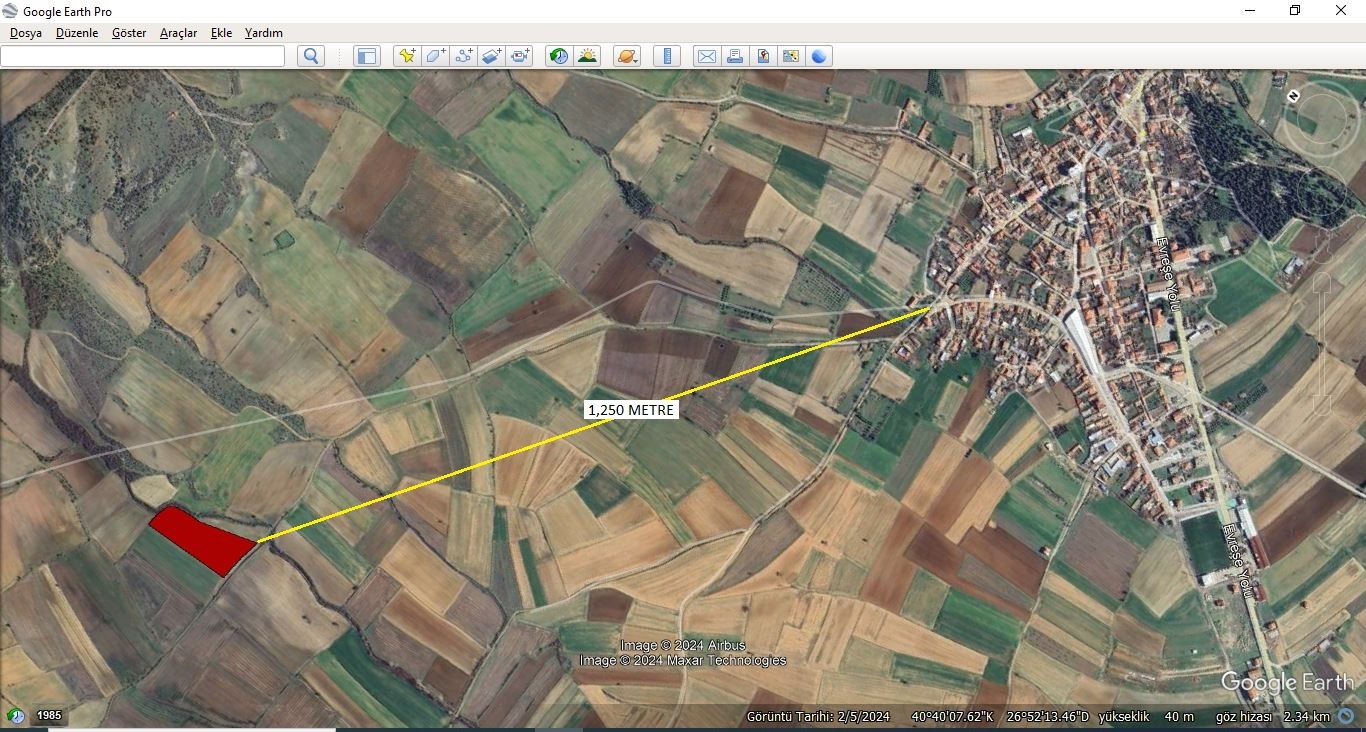Save the current image
Viewport: 1366px width, 732px height.
click(763, 56)
